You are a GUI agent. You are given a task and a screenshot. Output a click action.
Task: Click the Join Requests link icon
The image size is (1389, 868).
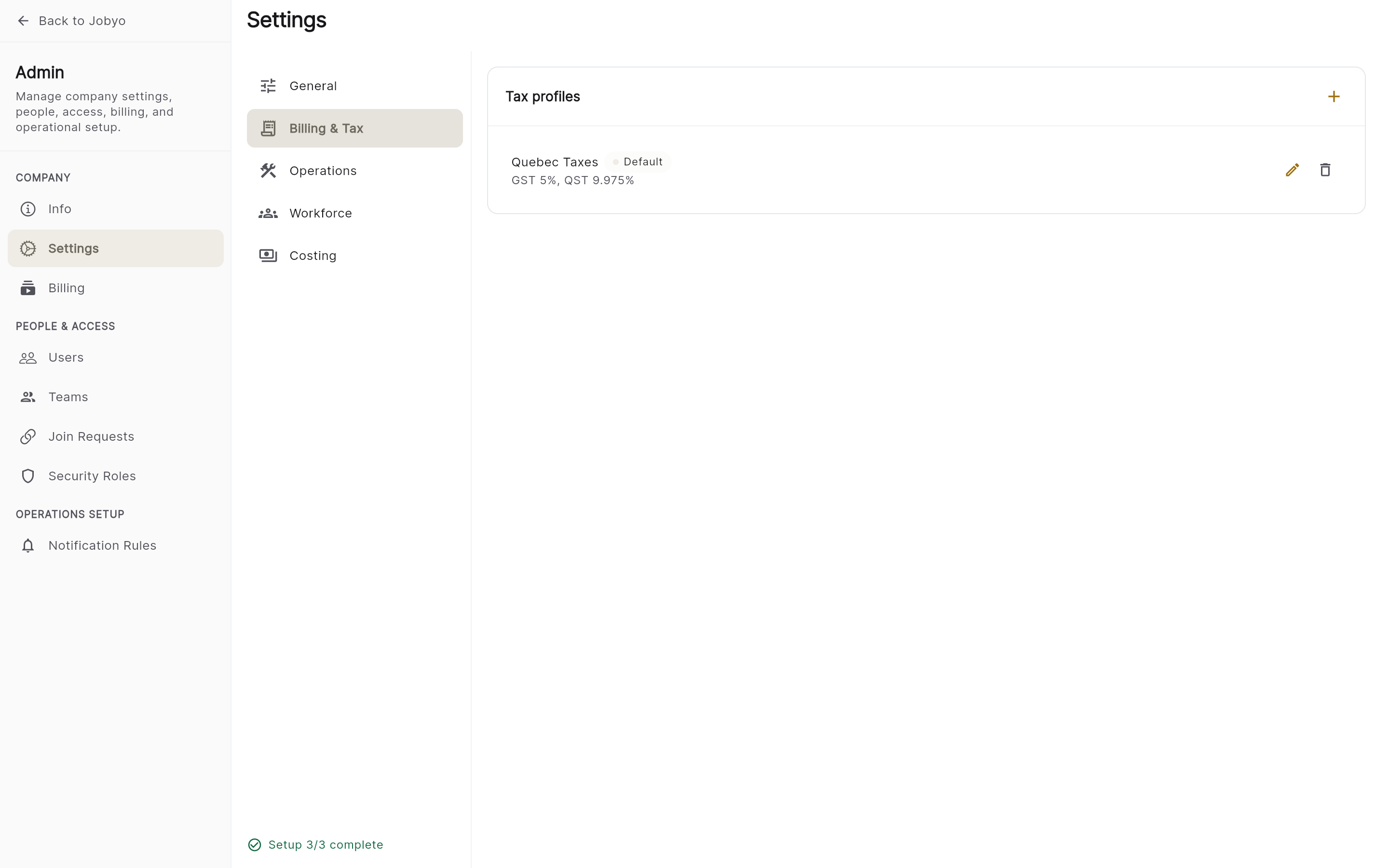(28, 437)
